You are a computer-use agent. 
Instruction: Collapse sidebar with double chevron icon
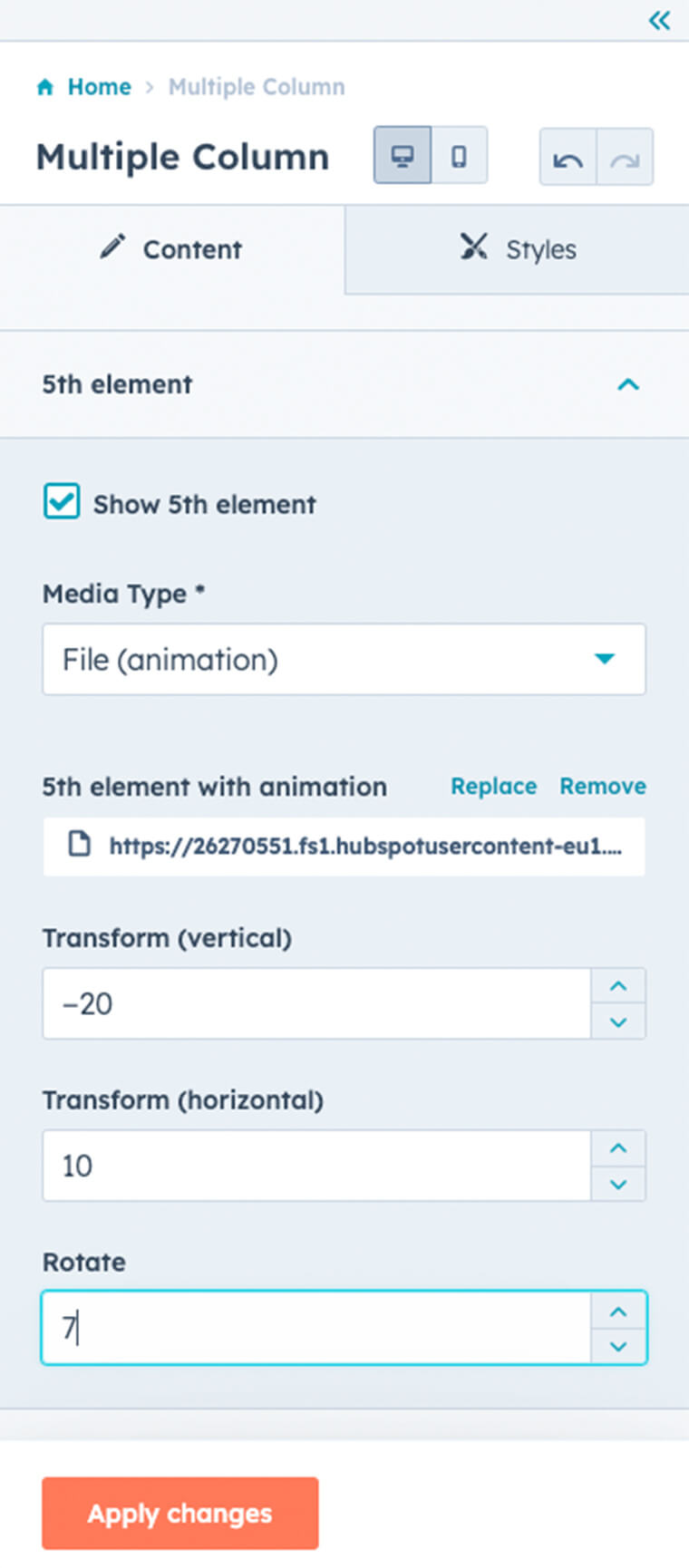(x=659, y=20)
